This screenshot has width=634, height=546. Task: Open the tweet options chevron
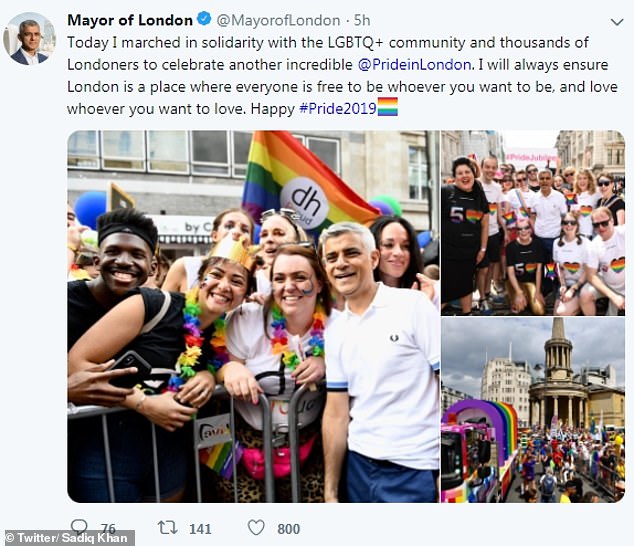point(617,22)
